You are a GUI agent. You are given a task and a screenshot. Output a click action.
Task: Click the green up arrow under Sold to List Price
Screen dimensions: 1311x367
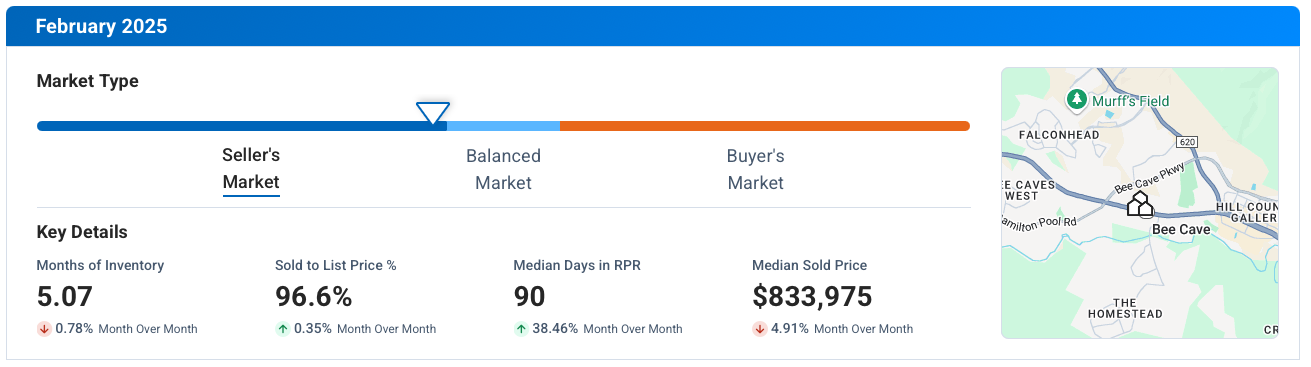tap(283, 329)
